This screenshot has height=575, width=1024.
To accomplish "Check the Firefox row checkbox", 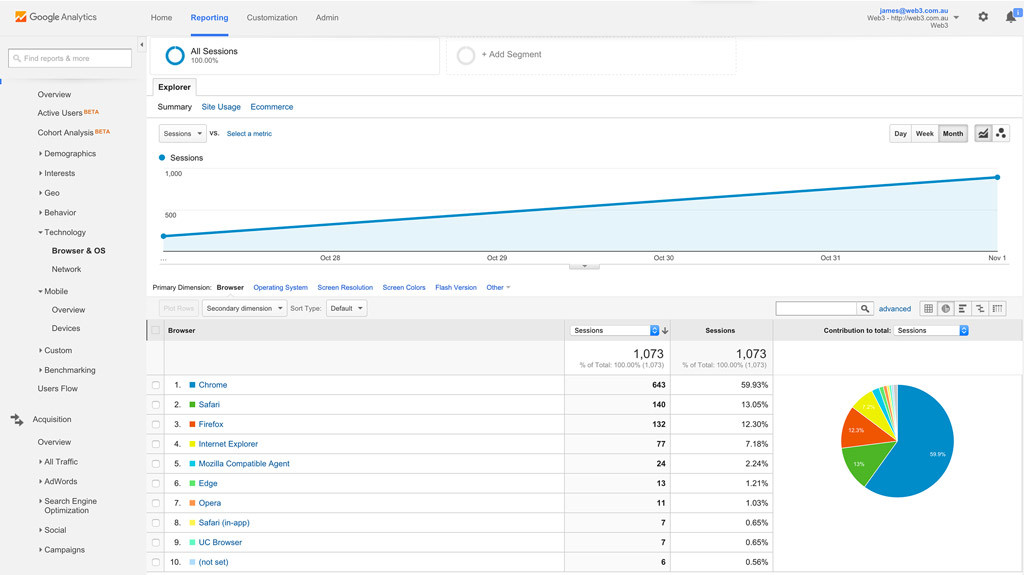I will pos(155,424).
